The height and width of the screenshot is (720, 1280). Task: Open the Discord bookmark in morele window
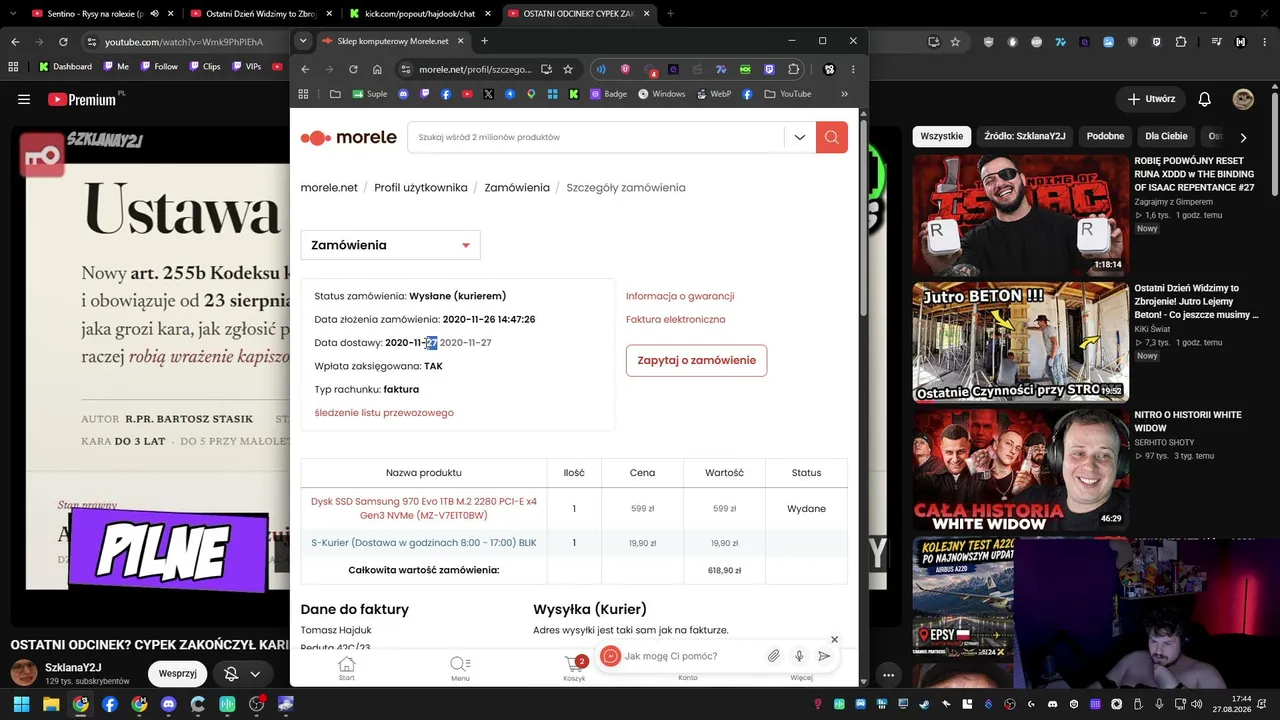point(403,94)
